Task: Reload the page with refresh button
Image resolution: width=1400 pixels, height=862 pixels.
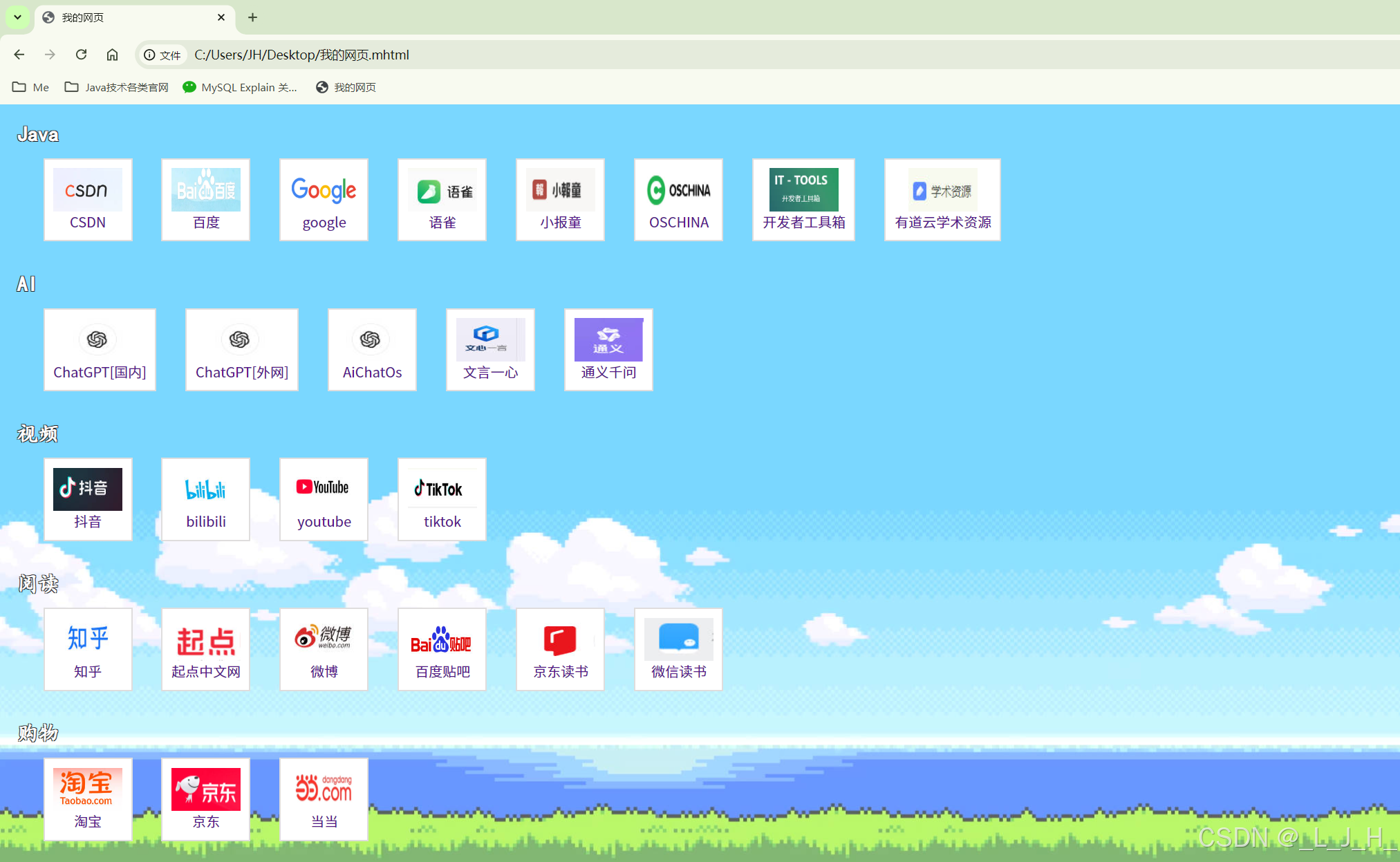Action: pos(81,55)
